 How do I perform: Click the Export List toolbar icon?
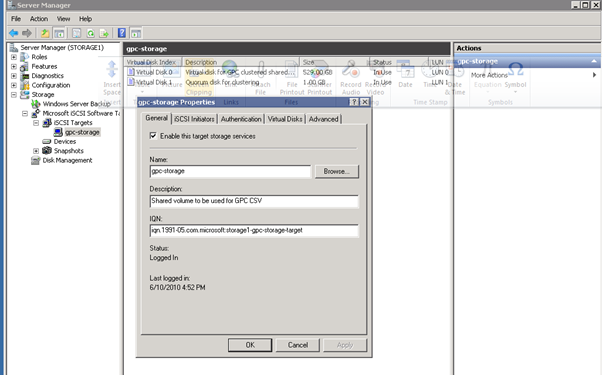click(x=104, y=33)
